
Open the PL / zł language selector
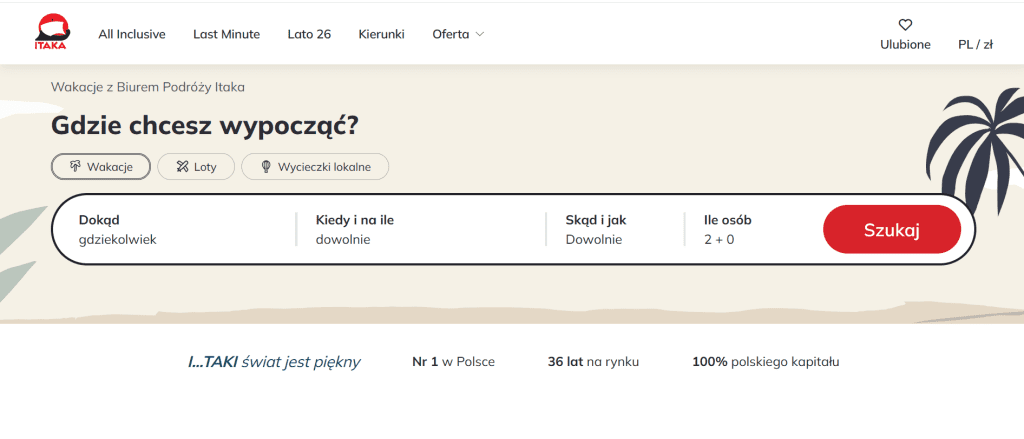click(975, 44)
